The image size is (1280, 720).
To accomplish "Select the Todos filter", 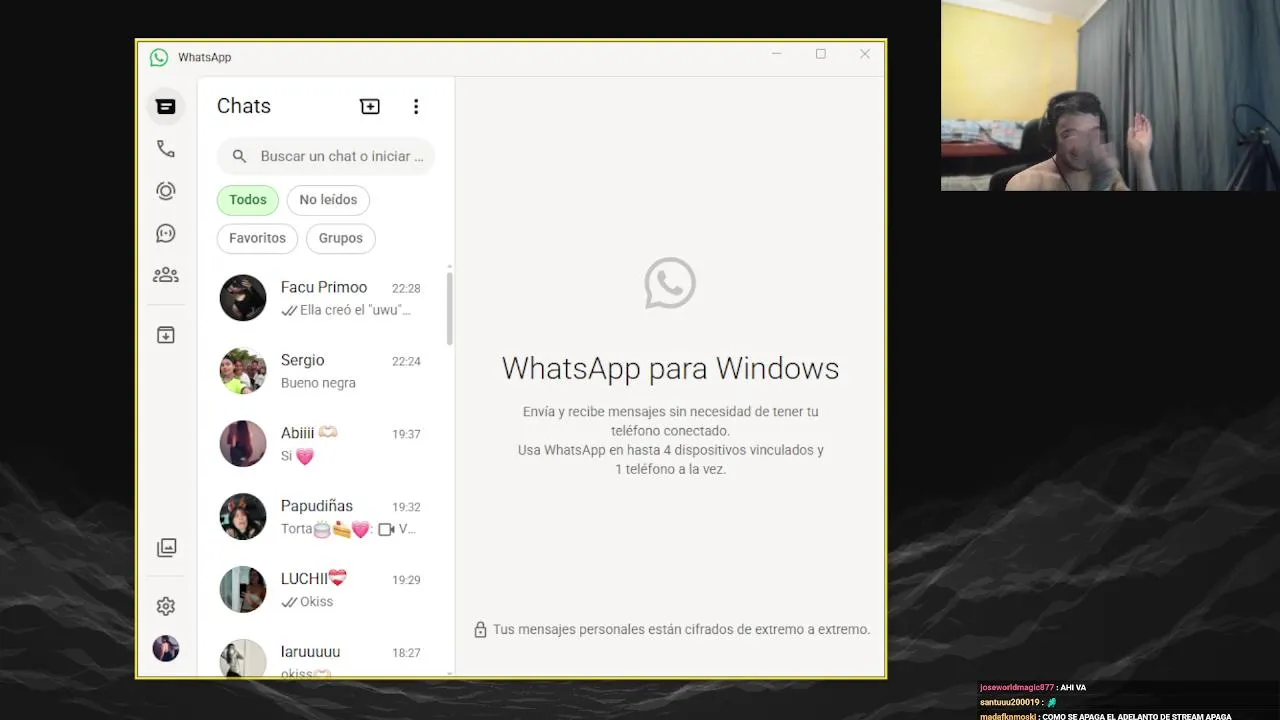I will (x=248, y=200).
